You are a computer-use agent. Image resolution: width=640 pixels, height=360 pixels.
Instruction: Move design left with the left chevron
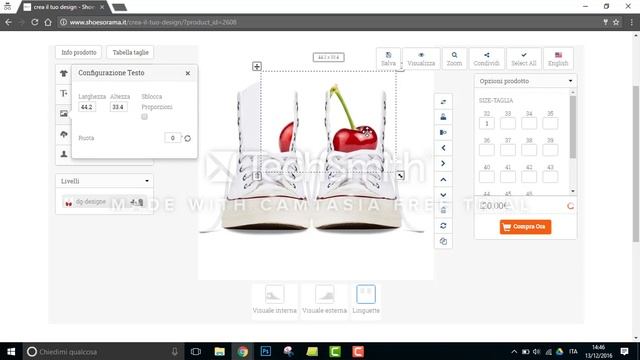[x=443, y=148]
